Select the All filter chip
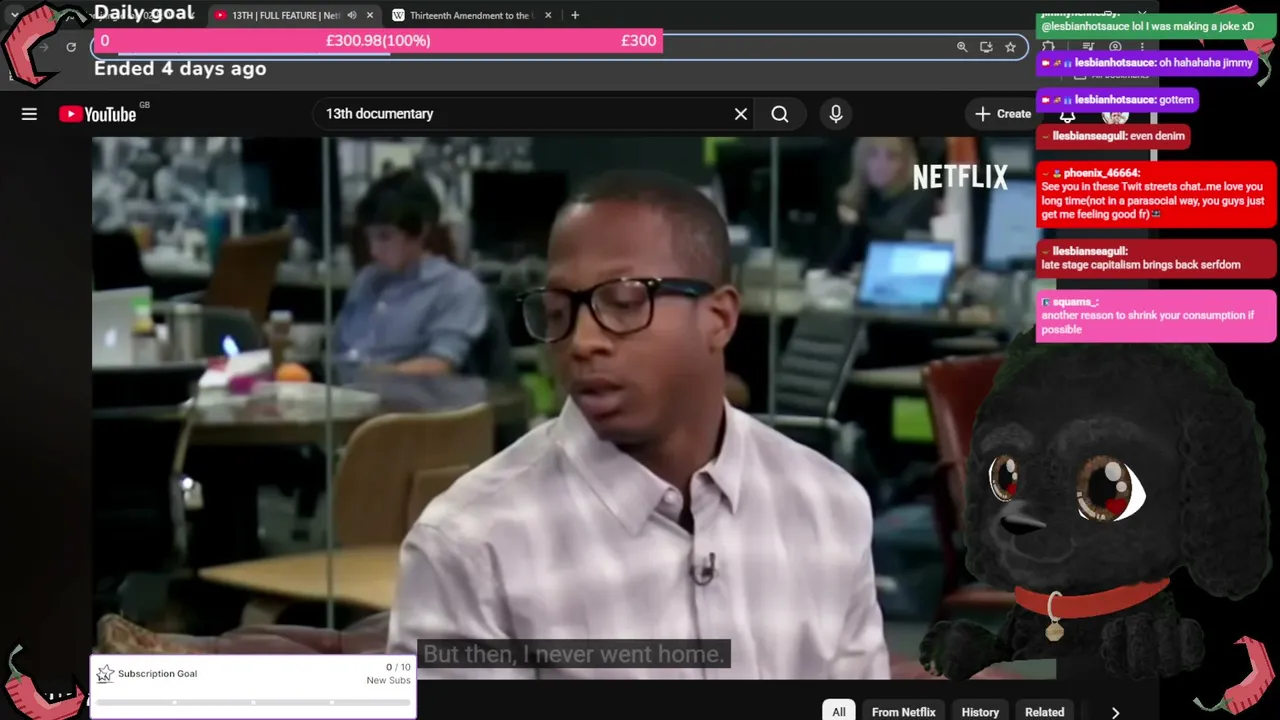 tap(839, 711)
